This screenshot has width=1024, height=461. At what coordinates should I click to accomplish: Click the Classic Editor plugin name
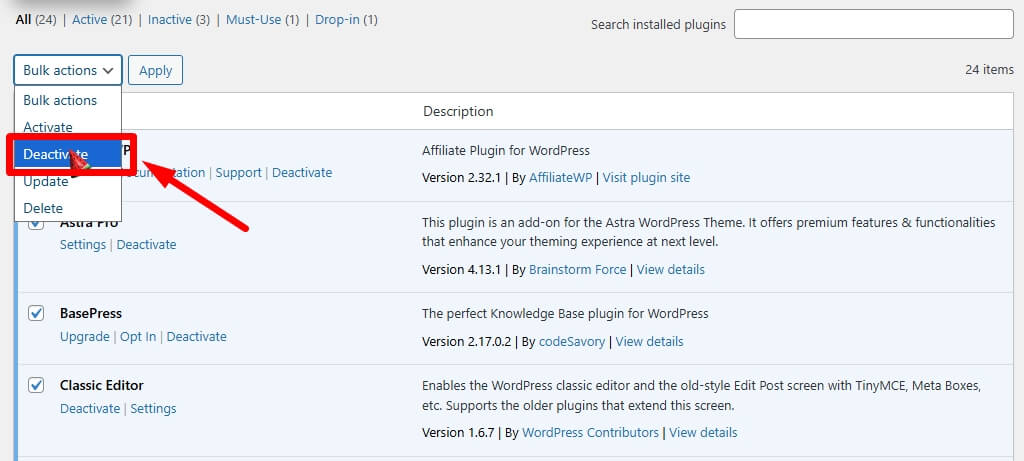pyautogui.click(x=102, y=385)
